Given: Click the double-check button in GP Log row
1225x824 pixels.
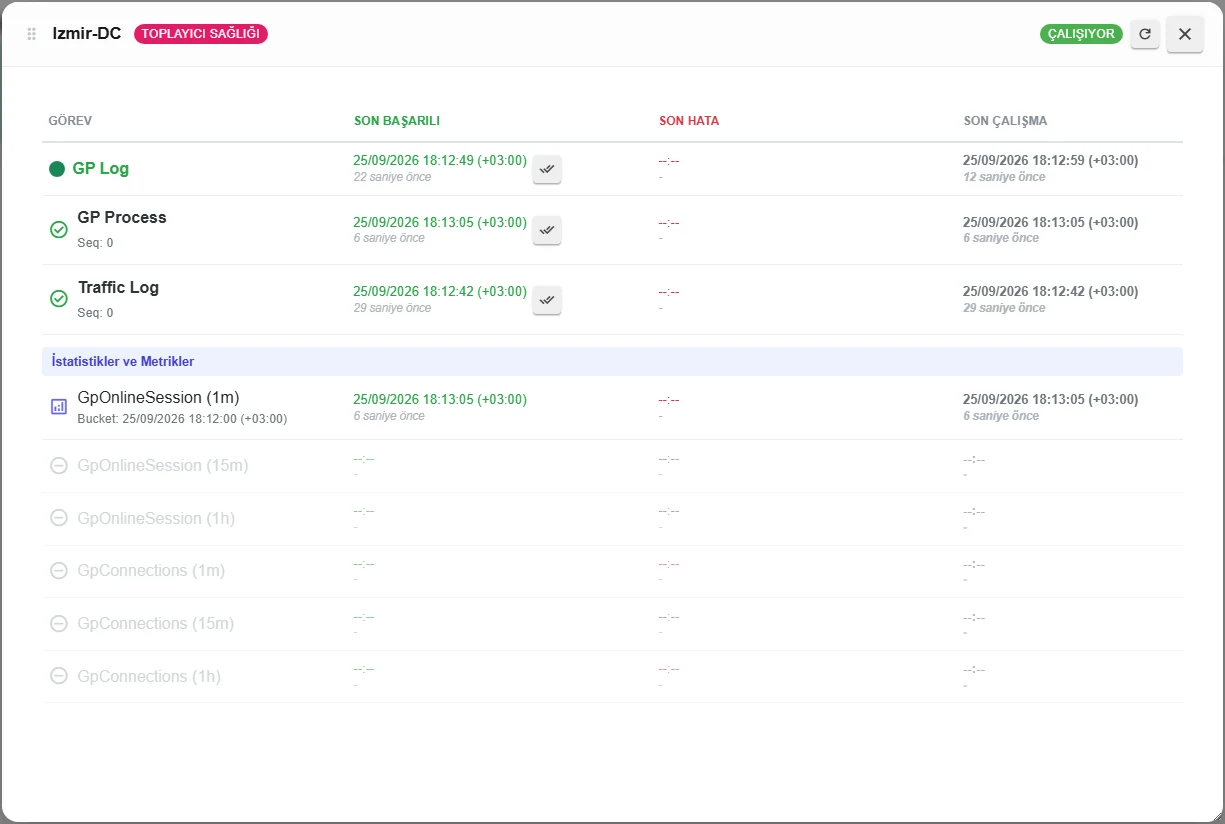Looking at the screenshot, I should (547, 170).
